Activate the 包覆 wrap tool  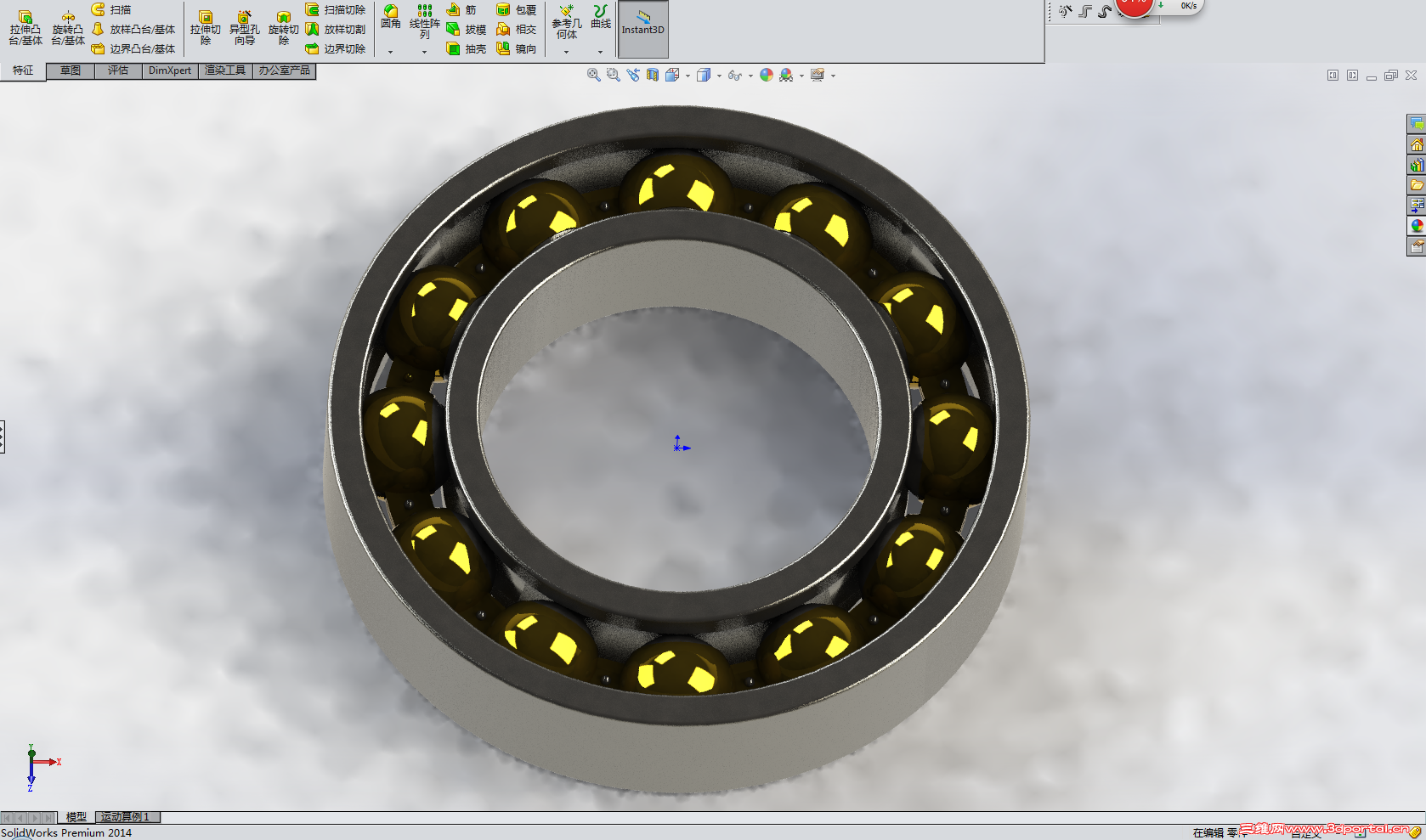click(x=517, y=9)
